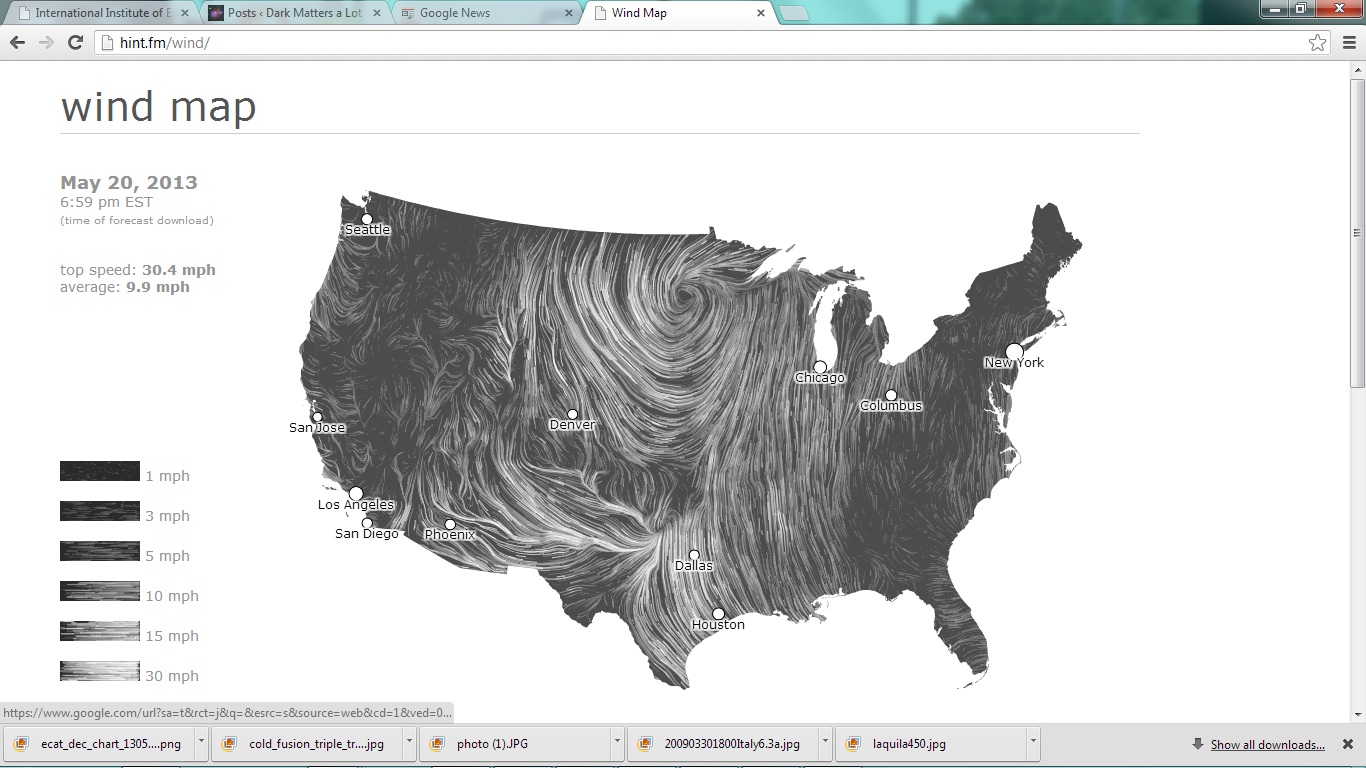Click the browser Back arrow button
Viewport: 1366px width, 768px height.
17,42
